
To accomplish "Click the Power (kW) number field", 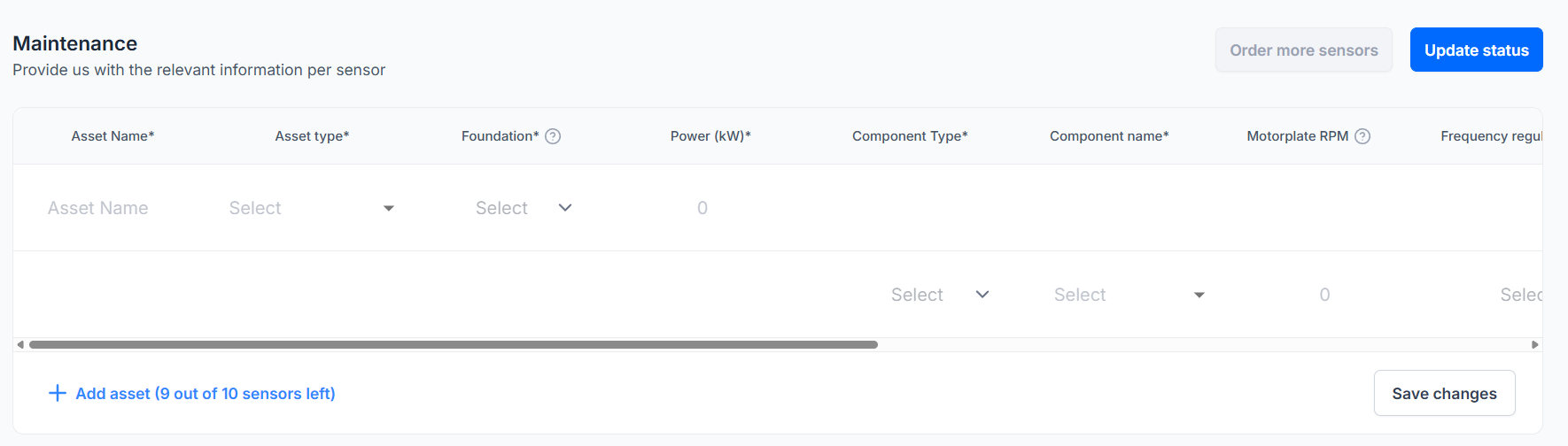I will [x=702, y=208].
